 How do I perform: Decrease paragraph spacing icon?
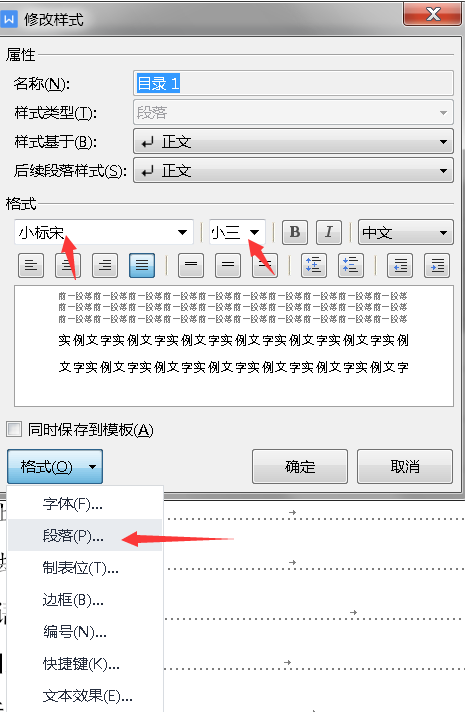(351, 265)
